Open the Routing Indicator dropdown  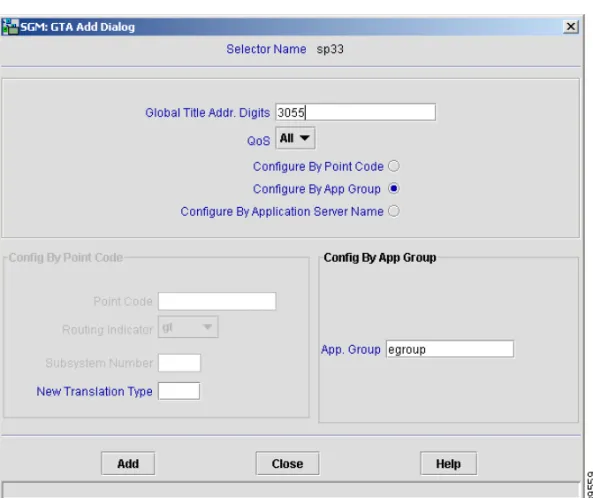click(x=188, y=327)
